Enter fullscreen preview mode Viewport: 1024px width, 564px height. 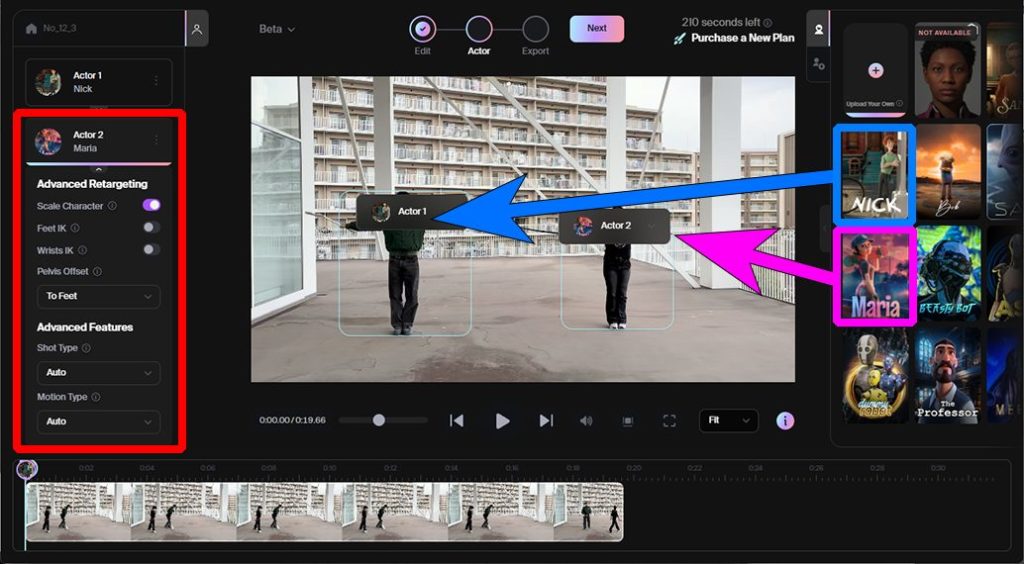click(x=670, y=421)
